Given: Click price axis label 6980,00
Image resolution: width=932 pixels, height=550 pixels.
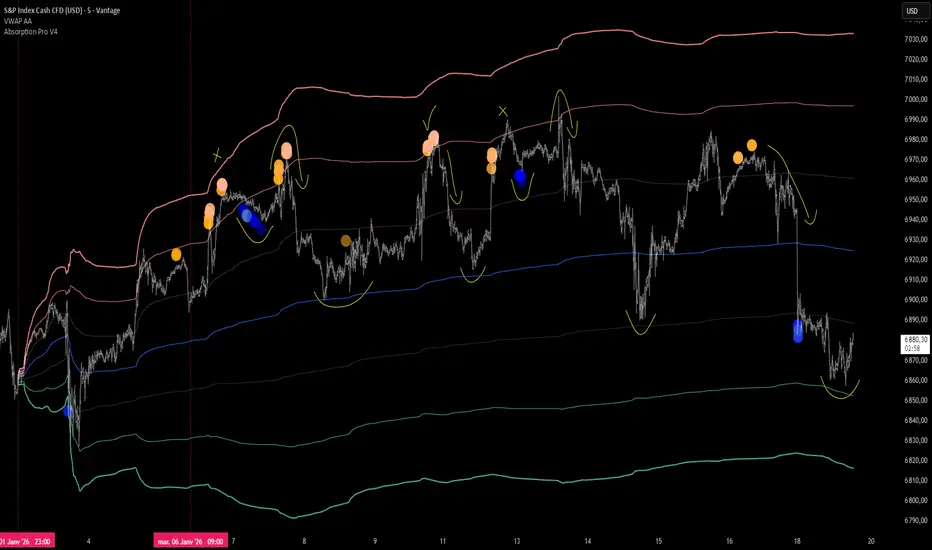Looking at the screenshot, I should click(916, 140).
